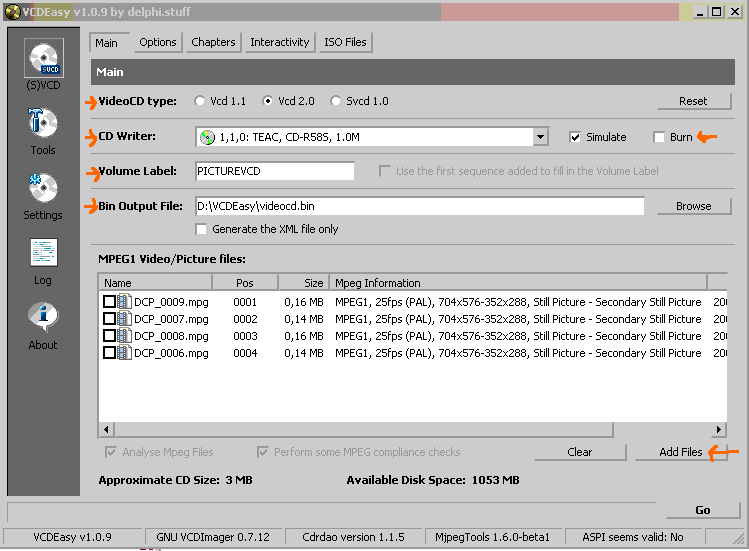Image resolution: width=749 pixels, height=551 pixels.
Task: Click the file list scroll right arrow
Action: [x=719, y=430]
